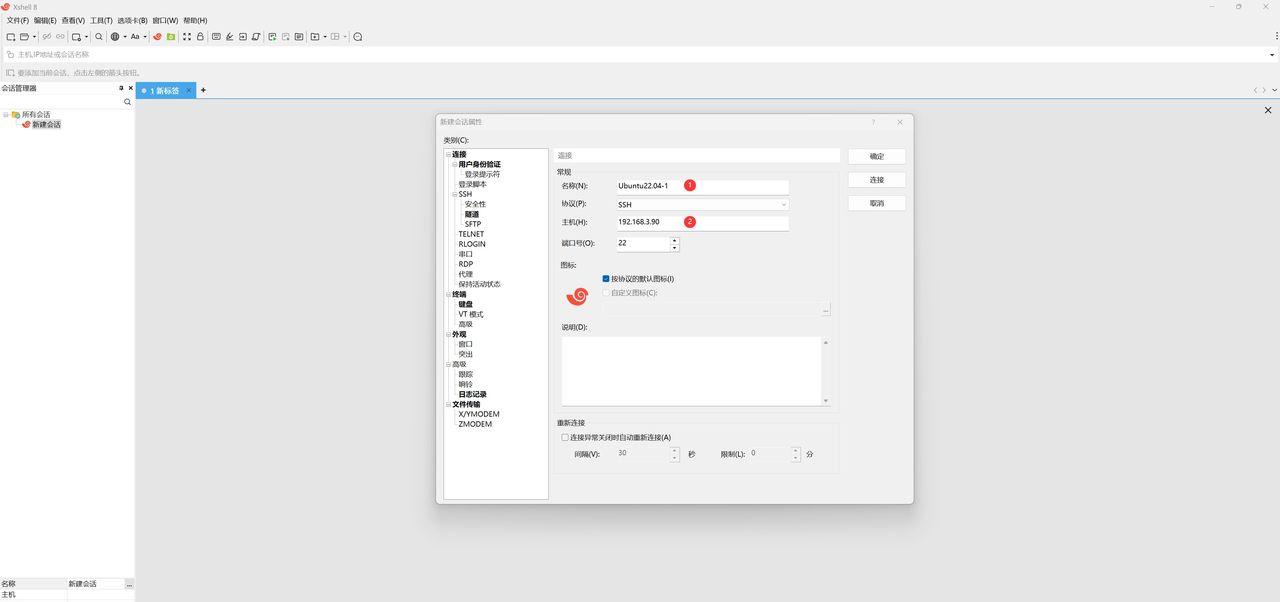
Task: Collapse the 外观 tree node
Action: point(449,334)
